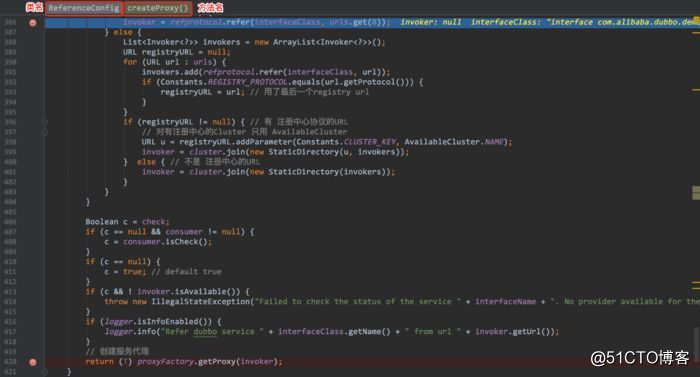Click the 'c = true;' assignment
The height and width of the screenshot is (377, 700).
[125, 272]
